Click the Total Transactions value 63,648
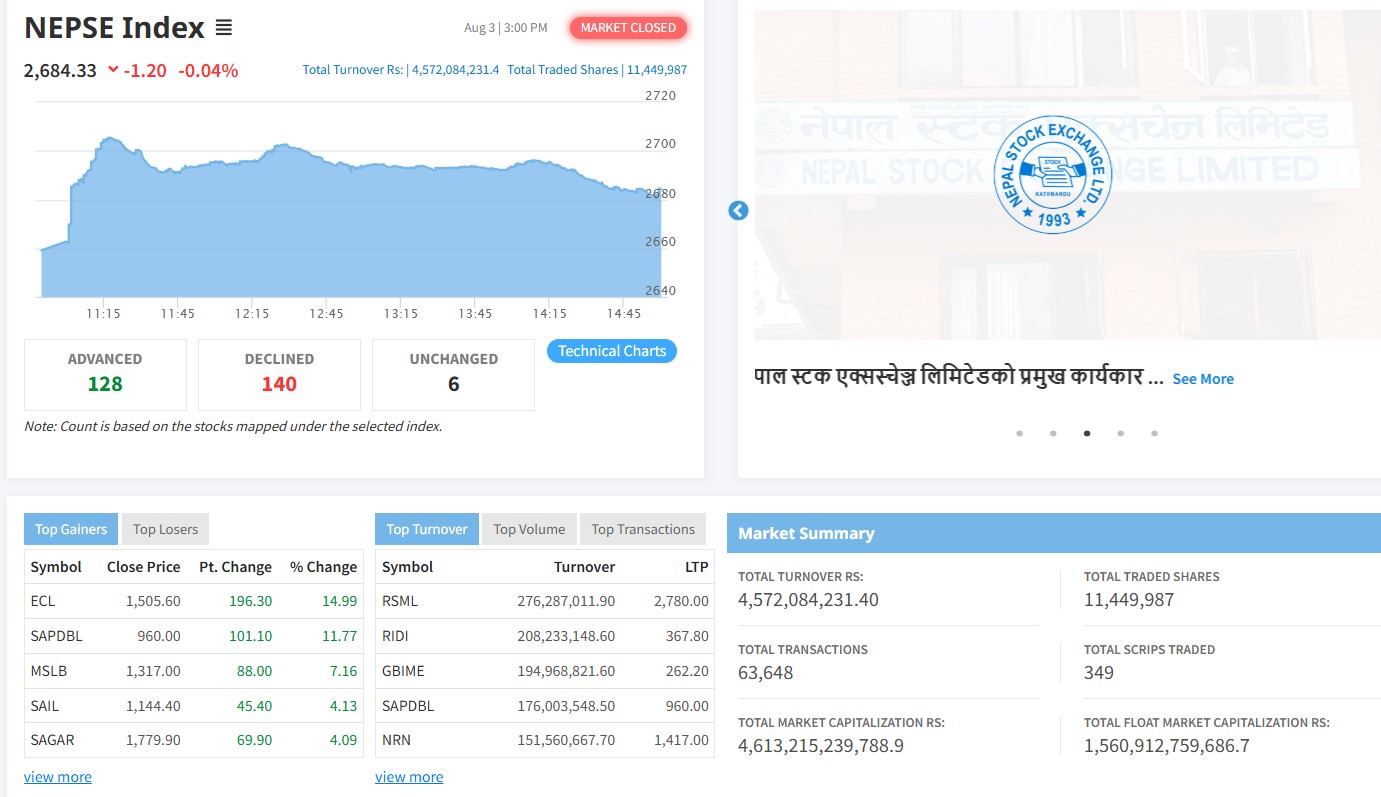This screenshot has height=797, width=1381. point(766,673)
